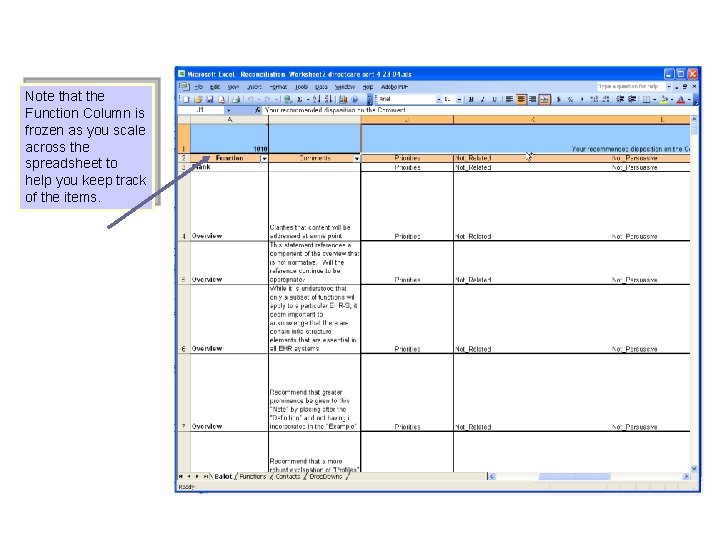Click the New workbook icon
Screen dimensions: 720x540
click(x=186, y=99)
